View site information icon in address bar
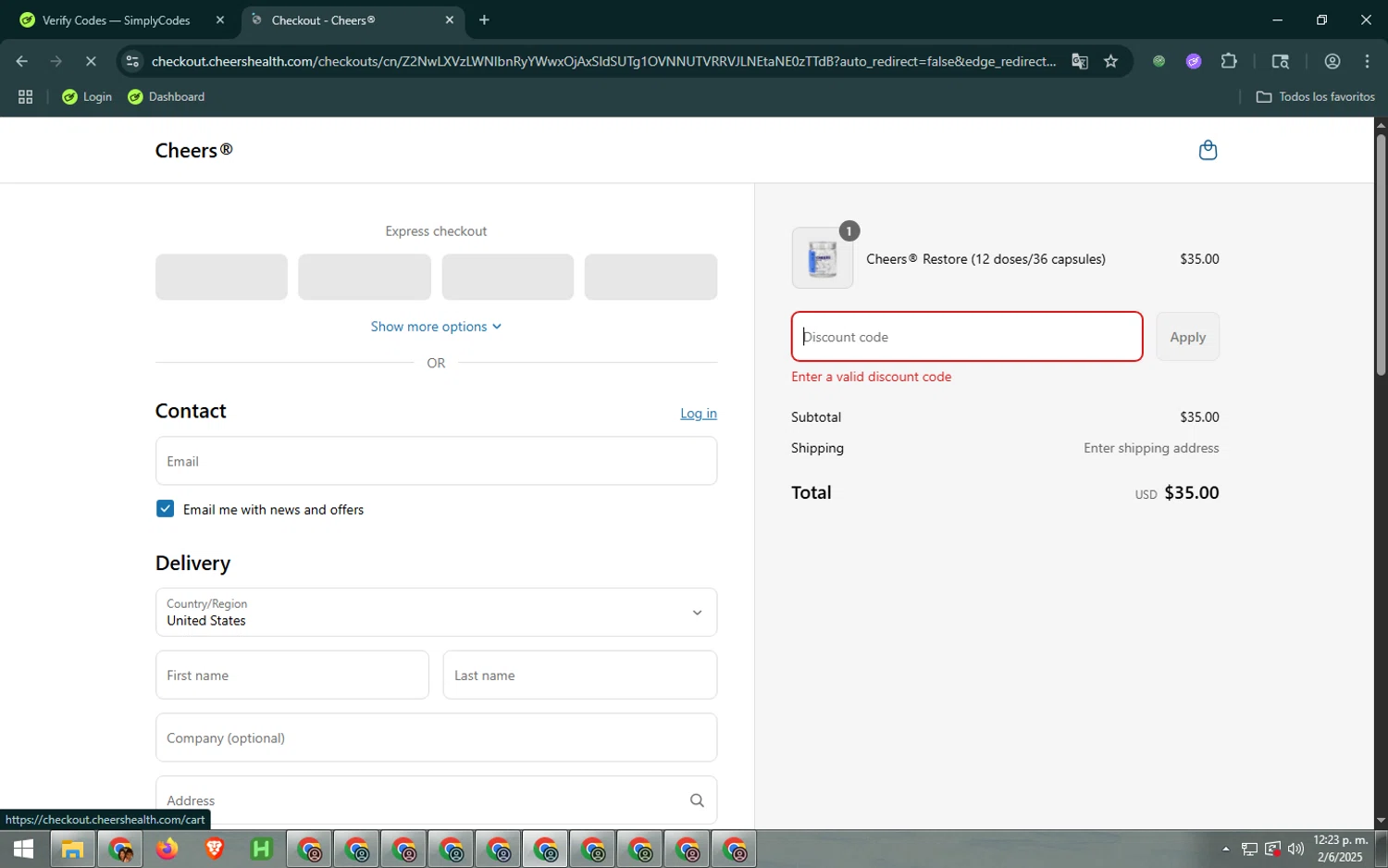The width and height of the screenshot is (1388, 868). pos(132,61)
